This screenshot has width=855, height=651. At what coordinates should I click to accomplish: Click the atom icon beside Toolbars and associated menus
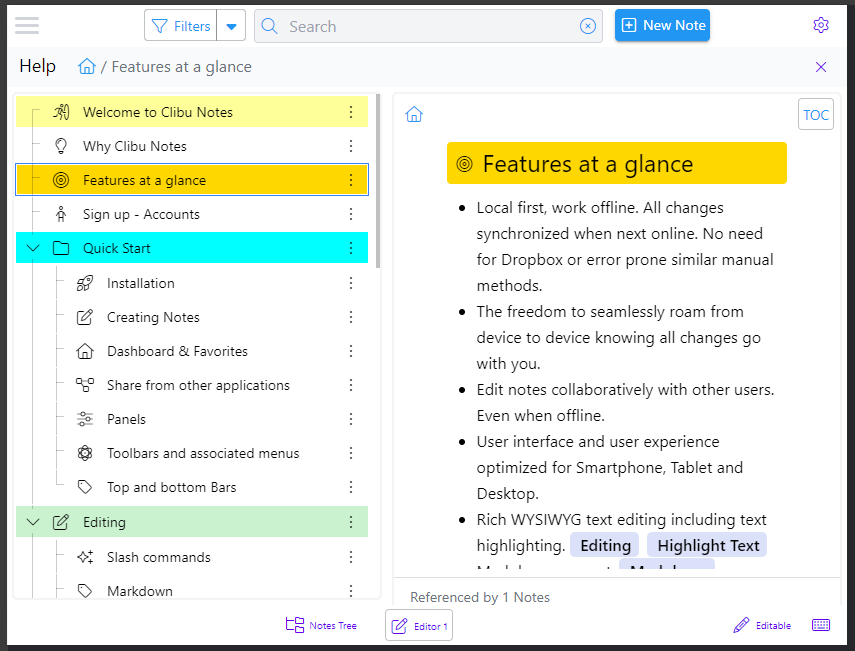coord(85,453)
